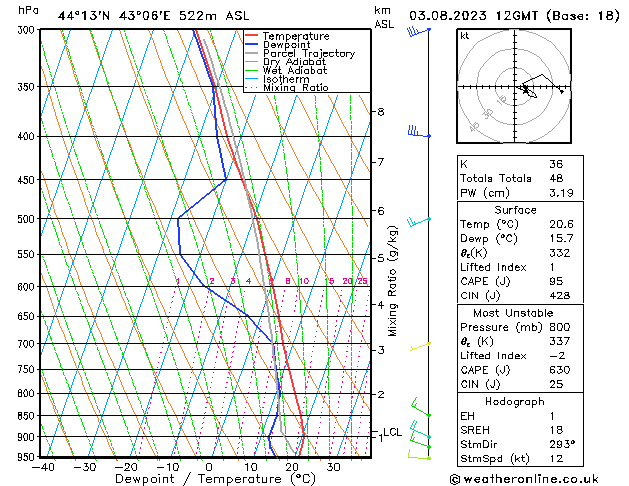Click the 30 temperature axis label

[333, 467]
